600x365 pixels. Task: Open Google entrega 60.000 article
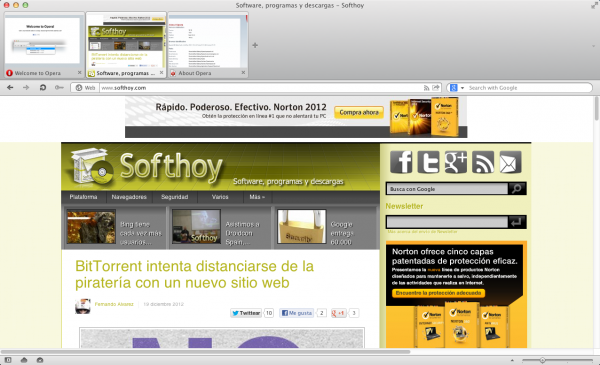342,233
